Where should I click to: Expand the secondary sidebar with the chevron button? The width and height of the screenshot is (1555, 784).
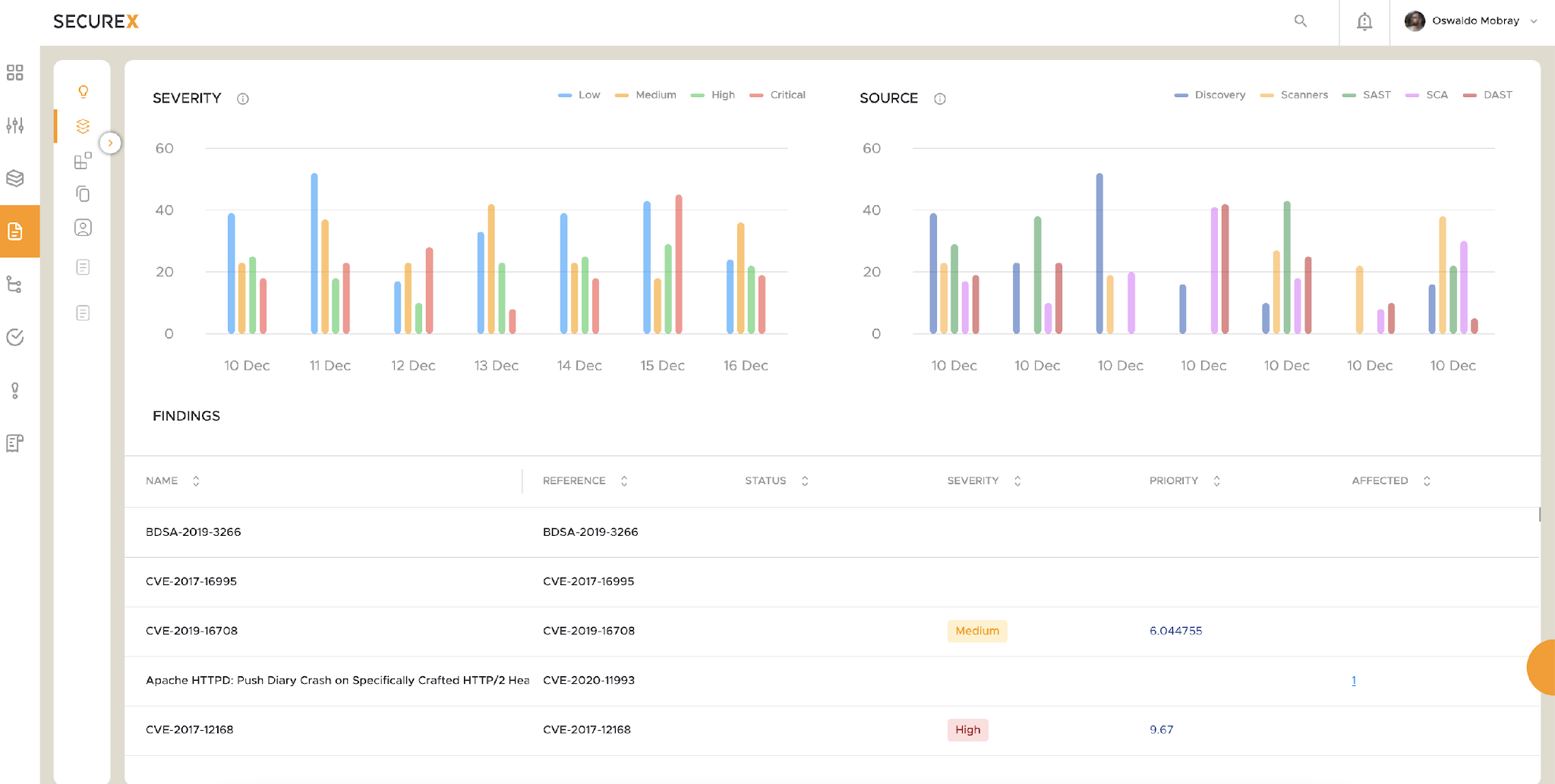pyautogui.click(x=111, y=143)
